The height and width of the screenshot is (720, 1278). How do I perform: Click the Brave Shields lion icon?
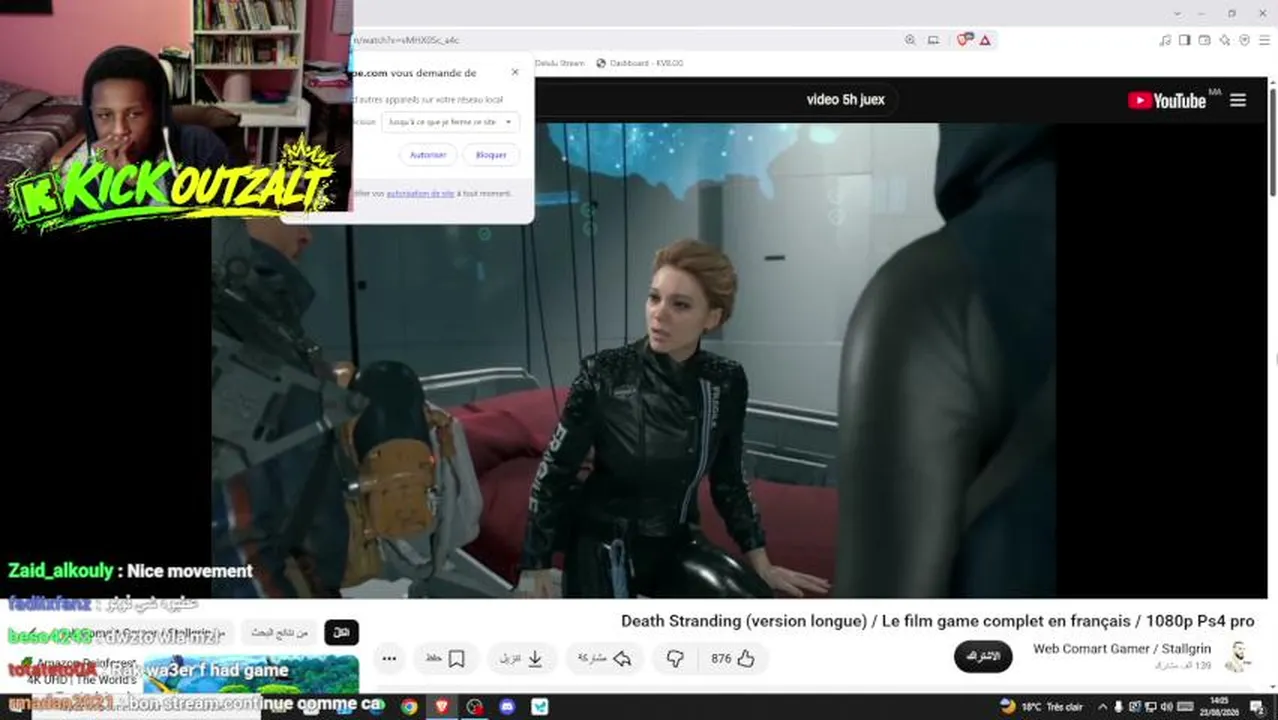tap(964, 40)
